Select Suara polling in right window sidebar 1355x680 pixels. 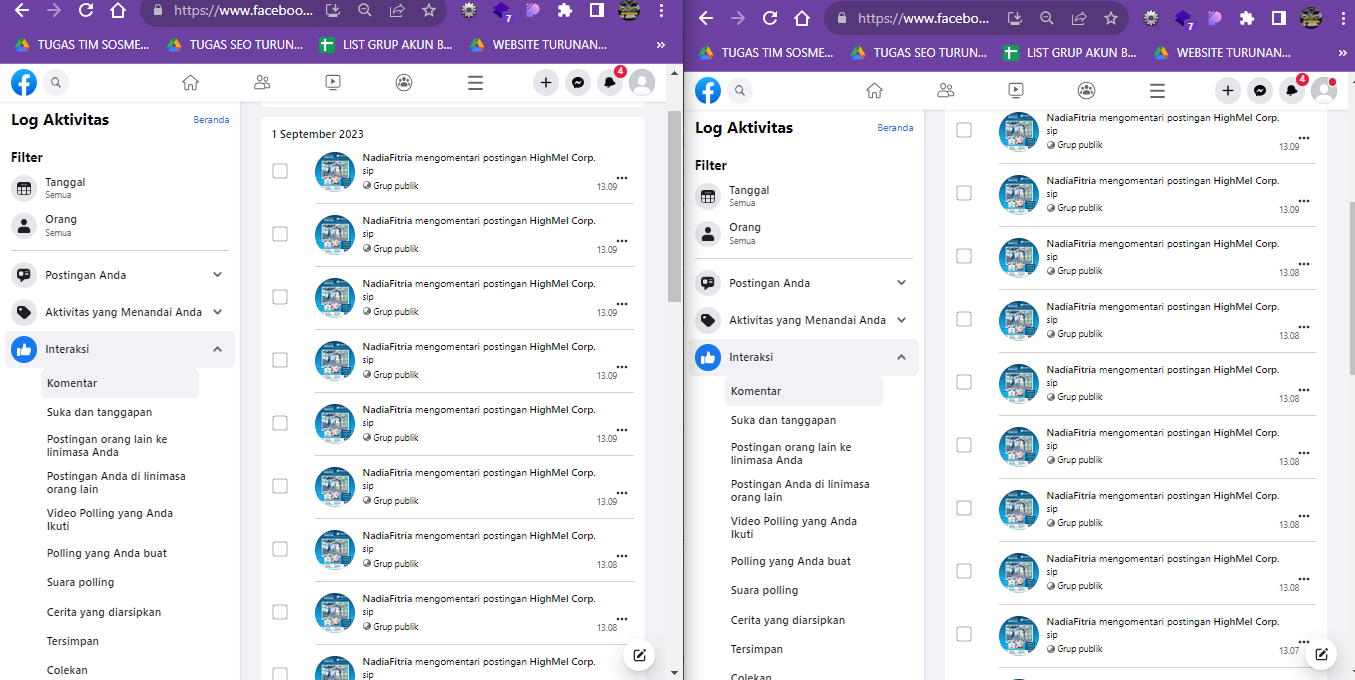(764, 590)
